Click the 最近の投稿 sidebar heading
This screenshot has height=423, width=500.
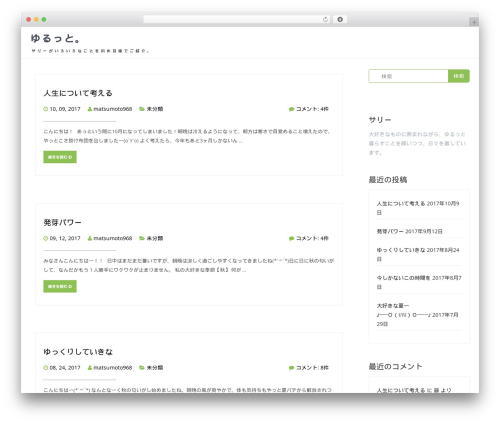pyautogui.click(x=388, y=180)
